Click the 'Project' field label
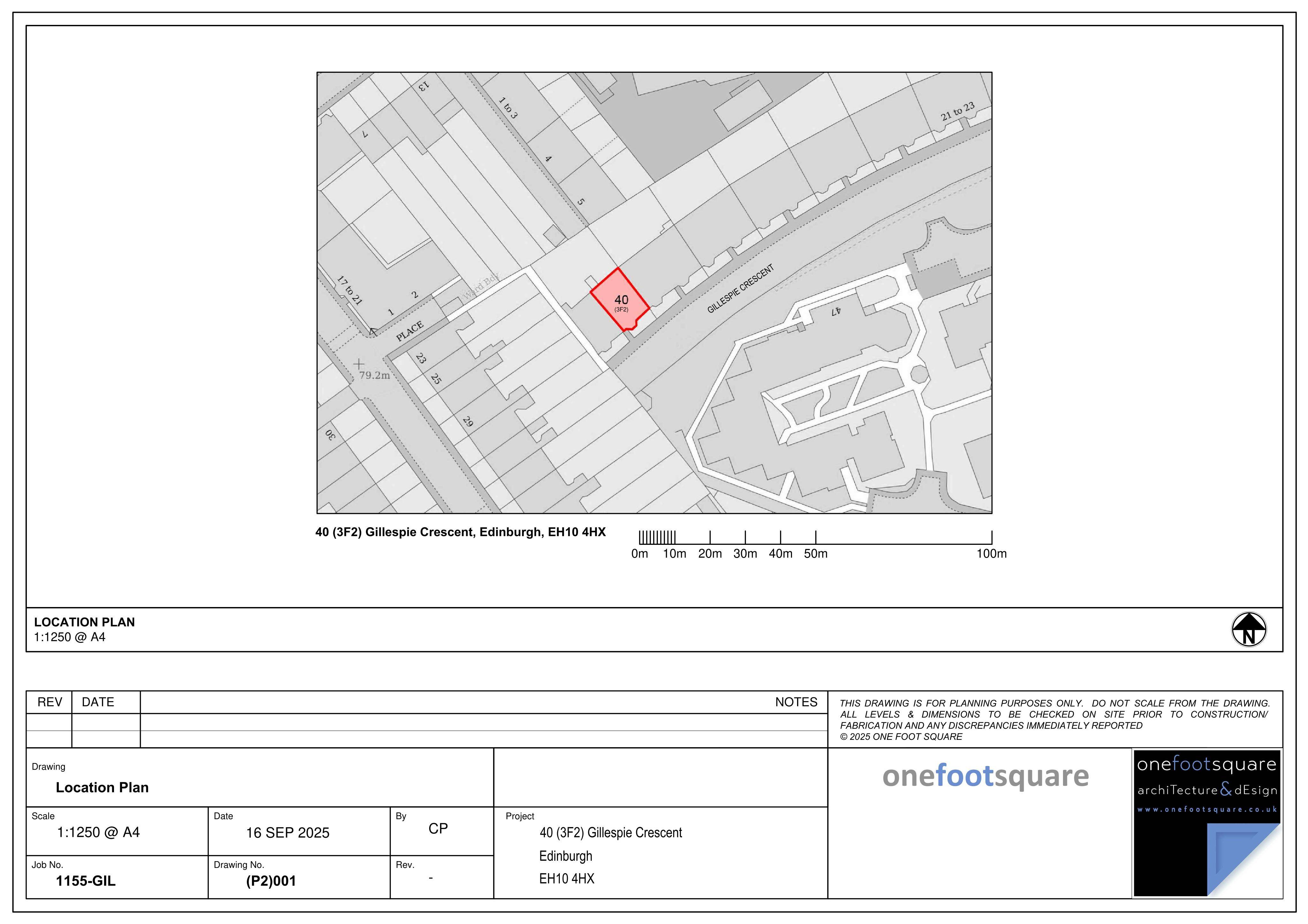Screen dimensions: 1308x924 click(520, 816)
